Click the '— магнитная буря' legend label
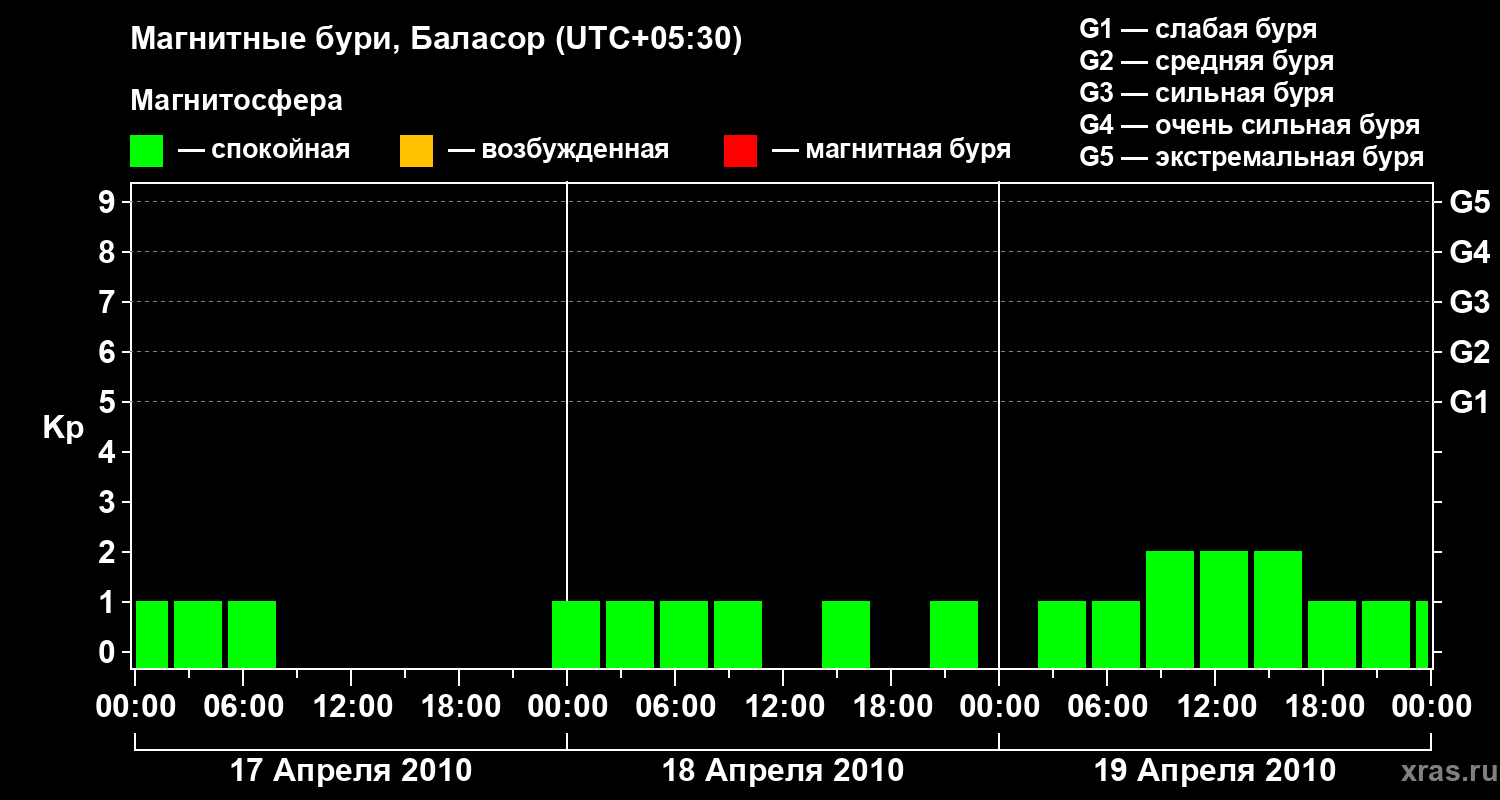 (x=891, y=151)
